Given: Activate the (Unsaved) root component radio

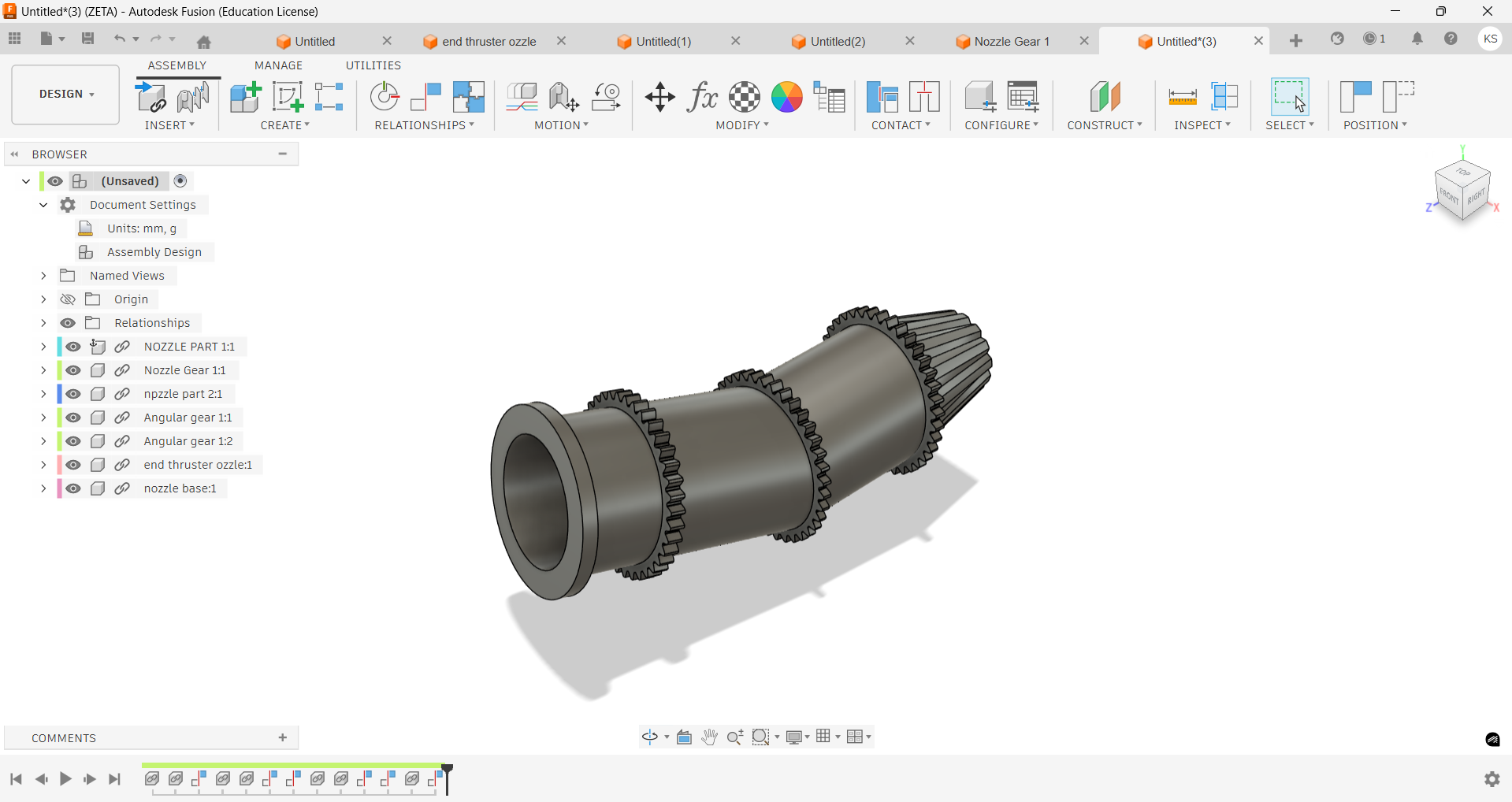Looking at the screenshot, I should (180, 181).
